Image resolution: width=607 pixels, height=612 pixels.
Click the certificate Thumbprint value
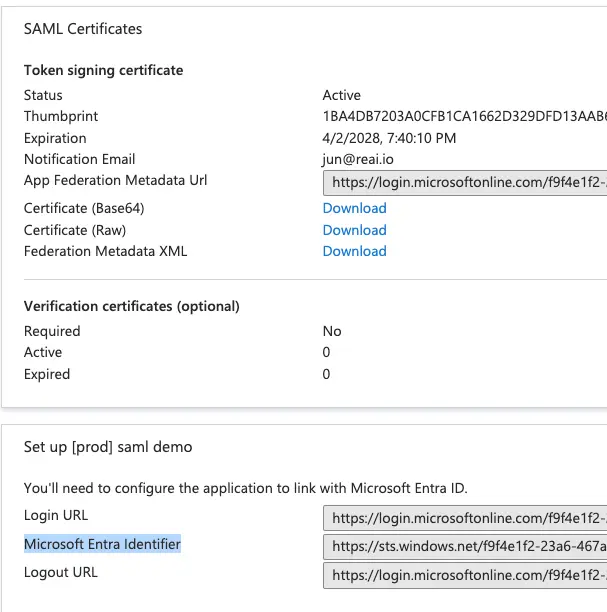pos(464,117)
